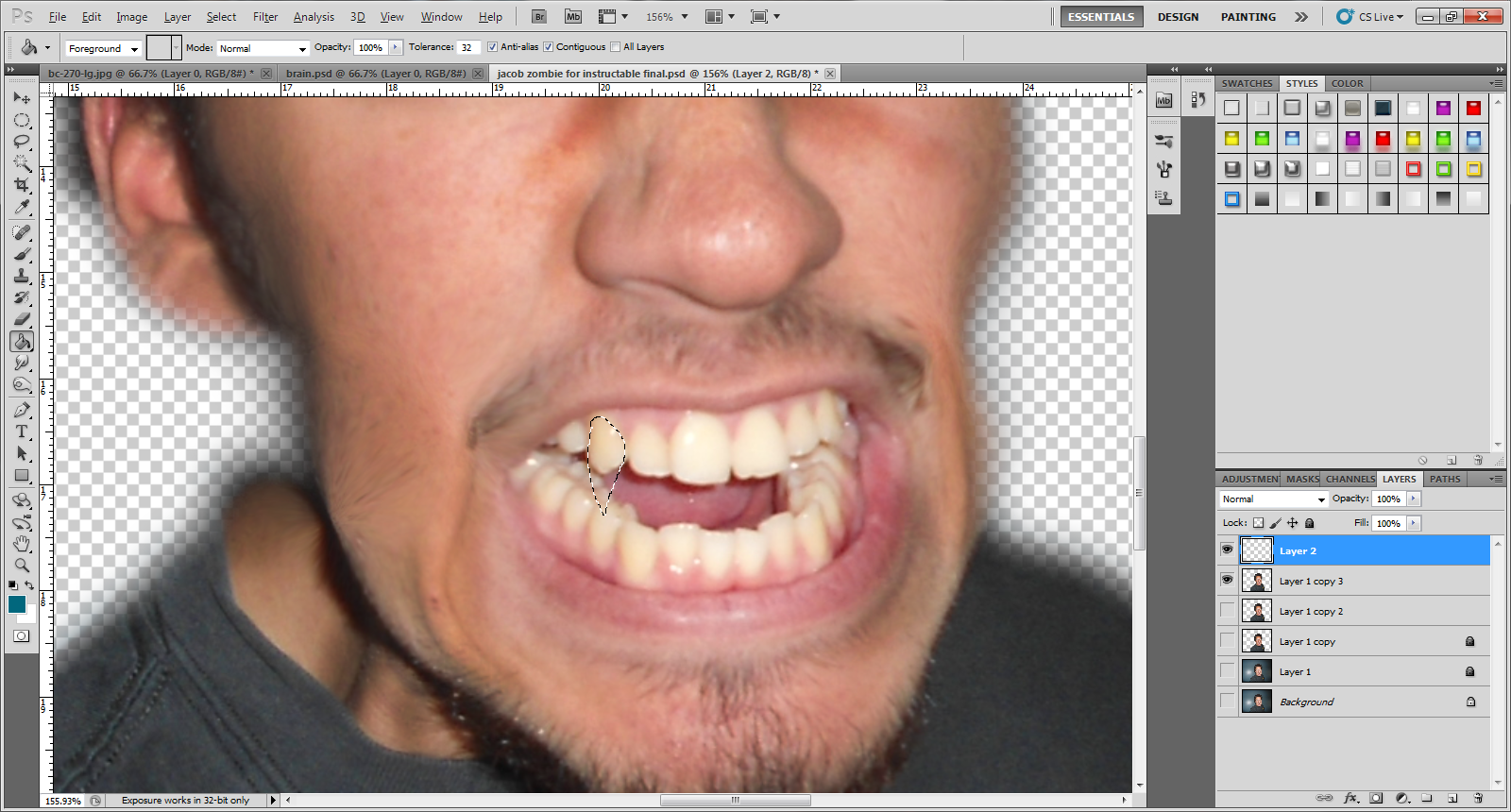Select the Brush tool
This screenshot has width=1511, height=812.
pos(22,254)
